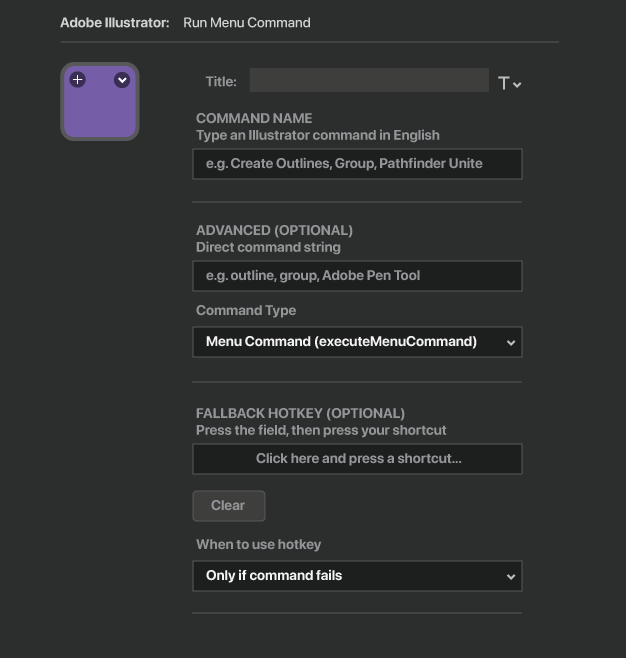Open the When to use hotkey dropdown
Image resolution: width=626 pixels, height=658 pixels.
pyautogui.click(x=357, y=576)
